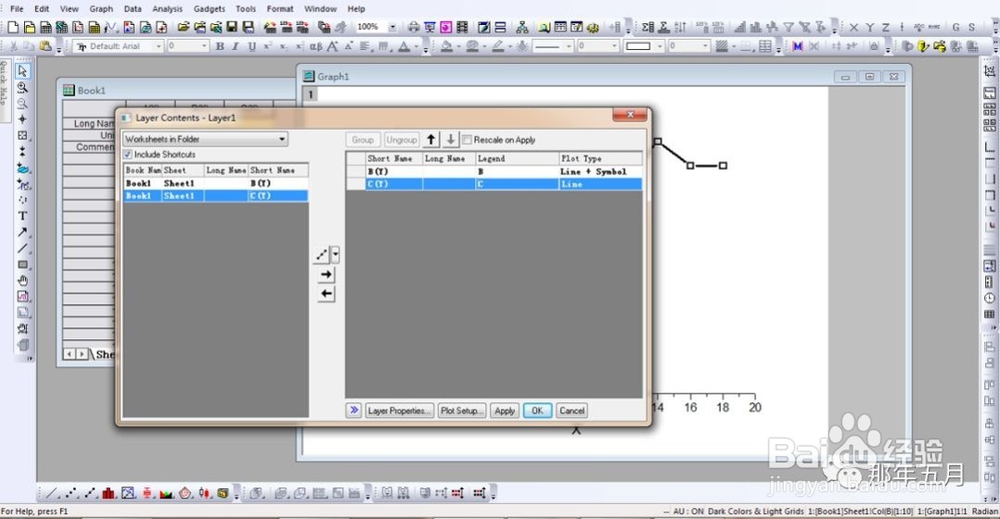
Task: Click the Save Project disk icon
Action: tap(232, 27)
